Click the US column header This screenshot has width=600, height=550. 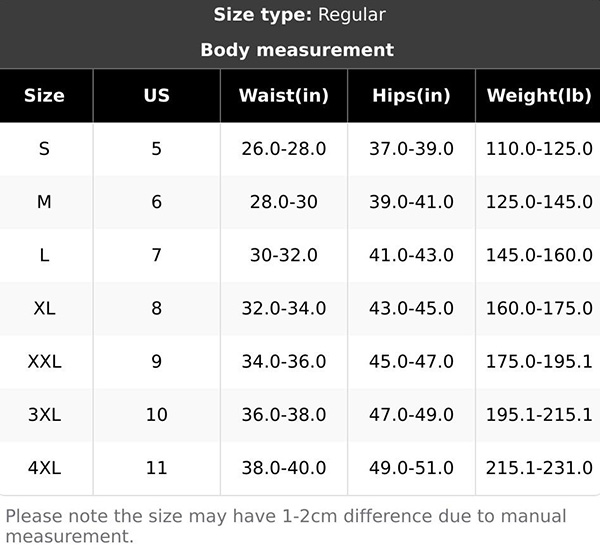coord(157,95)
